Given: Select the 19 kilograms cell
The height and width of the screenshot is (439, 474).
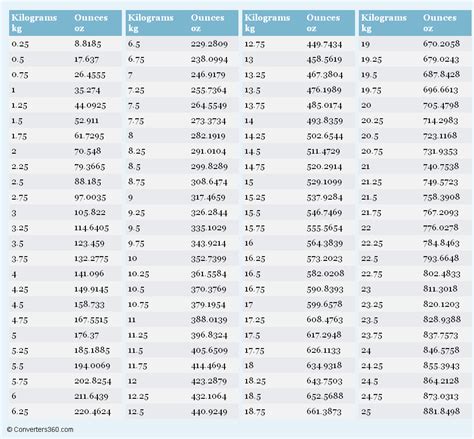Looking at the screenshot, I should (x=366, y=44).
